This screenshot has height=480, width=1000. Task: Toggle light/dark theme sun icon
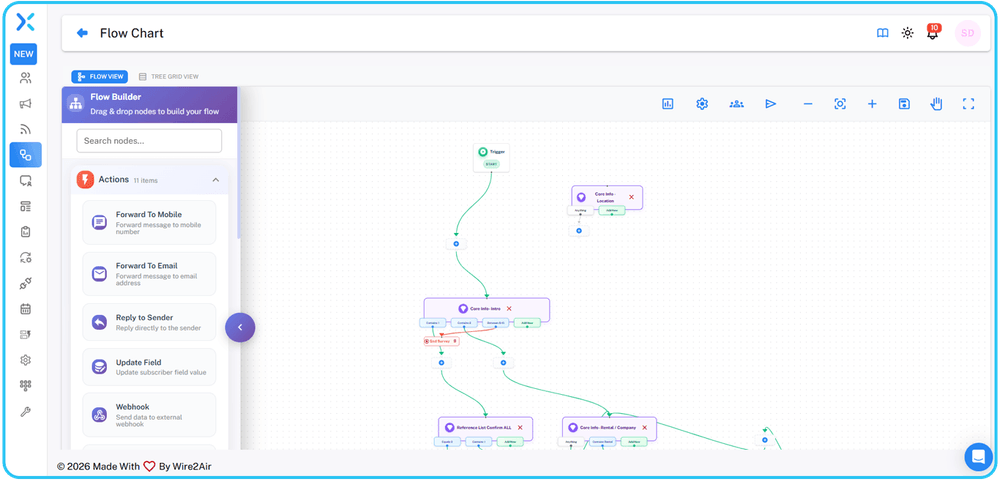click(x=907, y=33)
